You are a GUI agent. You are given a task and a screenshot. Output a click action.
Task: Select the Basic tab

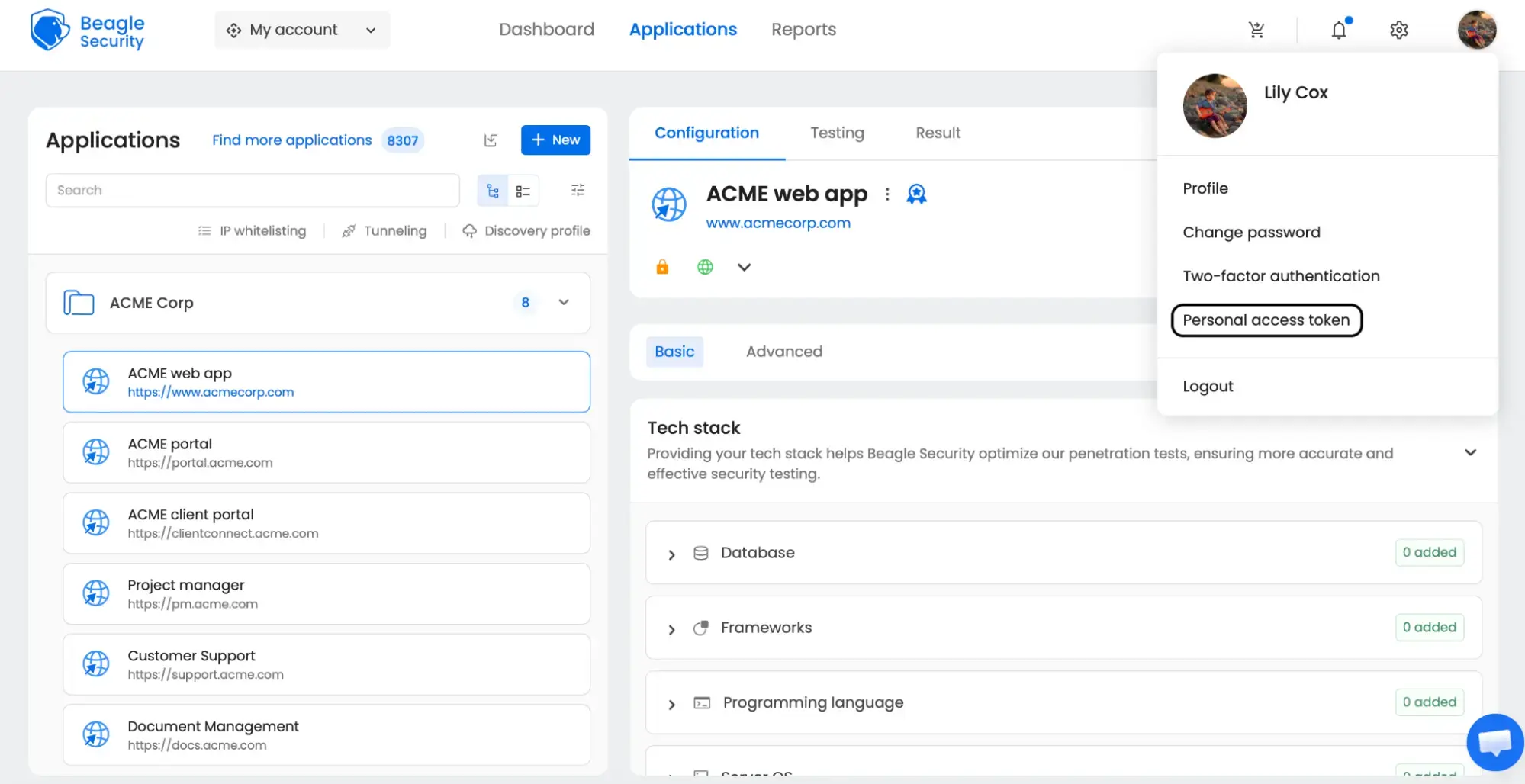[x=674, y=352]
